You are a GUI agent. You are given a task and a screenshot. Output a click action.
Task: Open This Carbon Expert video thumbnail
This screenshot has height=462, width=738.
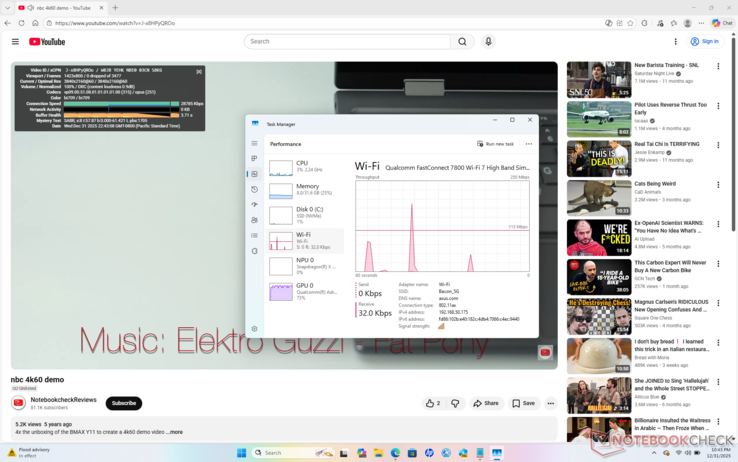click(599, 277)
